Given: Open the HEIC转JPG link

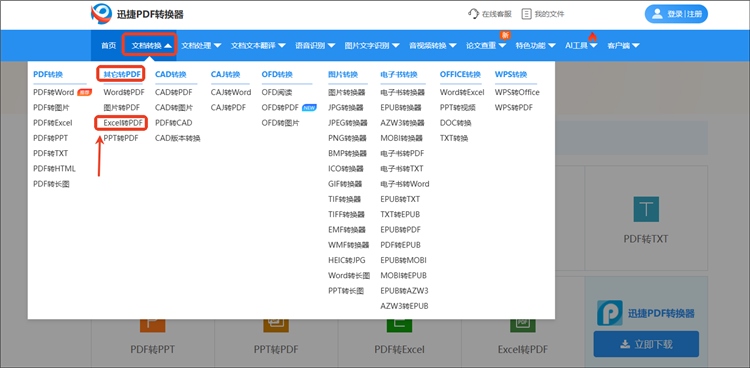Looking at the screenshot, I should click(x=346, y=260).
